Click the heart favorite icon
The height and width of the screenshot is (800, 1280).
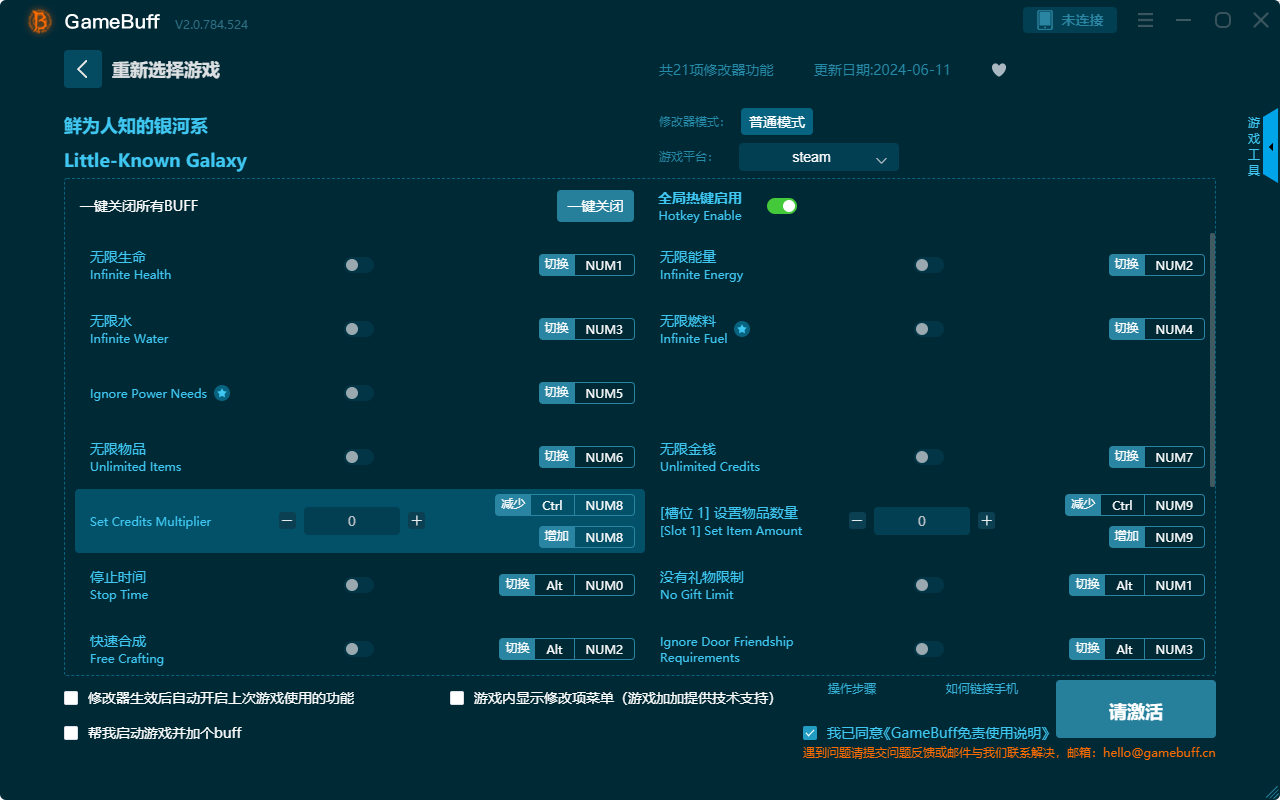pyautogui.click(x=999, y=70)
